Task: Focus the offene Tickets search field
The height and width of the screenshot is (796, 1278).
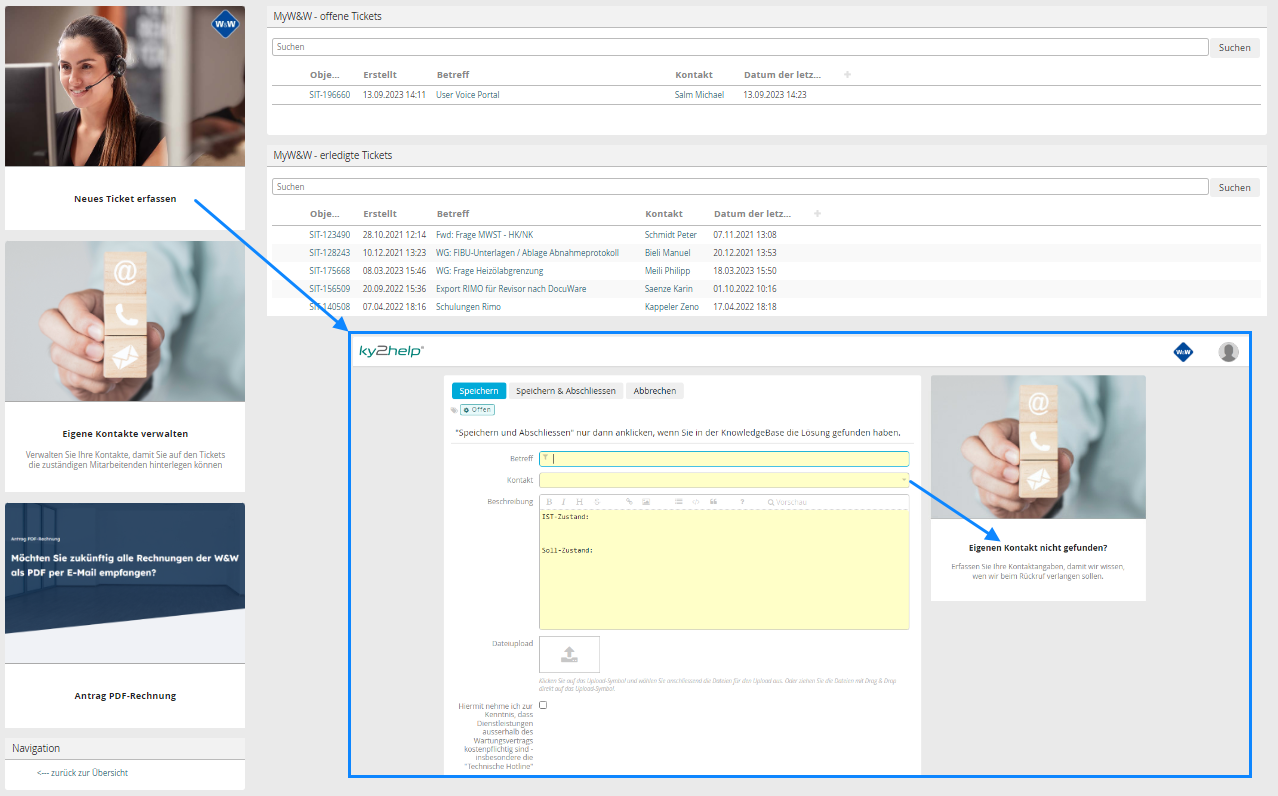Action: (x=740, y=47)
